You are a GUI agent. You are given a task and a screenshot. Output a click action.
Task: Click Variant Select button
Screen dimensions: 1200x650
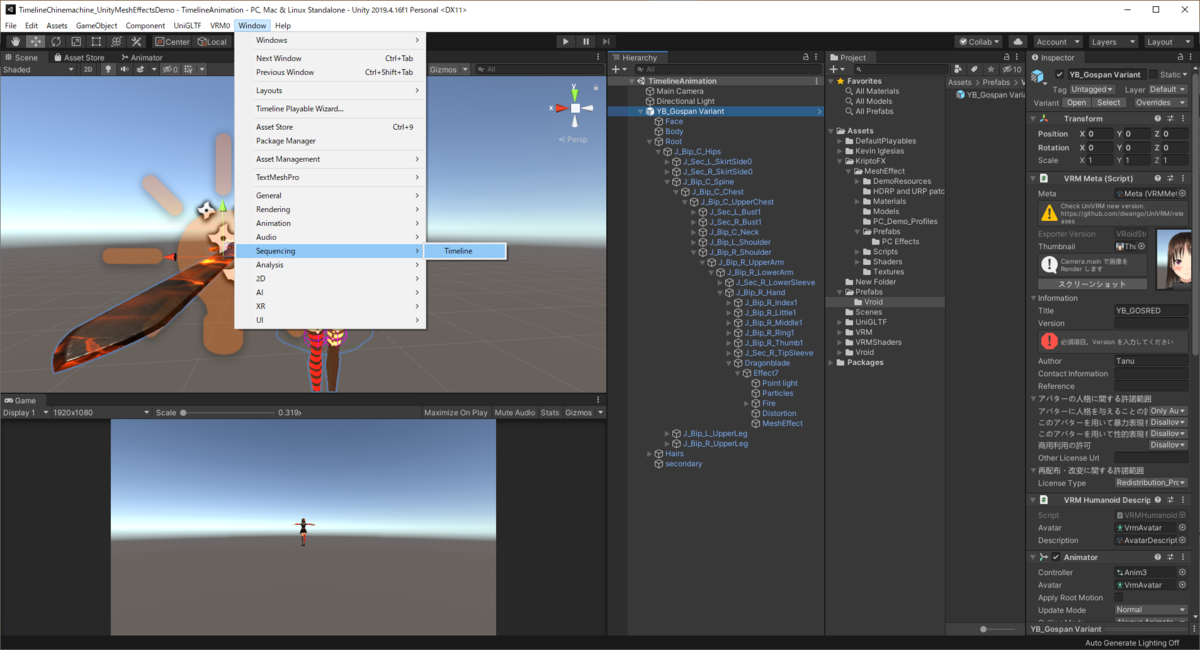(1109, 102)
